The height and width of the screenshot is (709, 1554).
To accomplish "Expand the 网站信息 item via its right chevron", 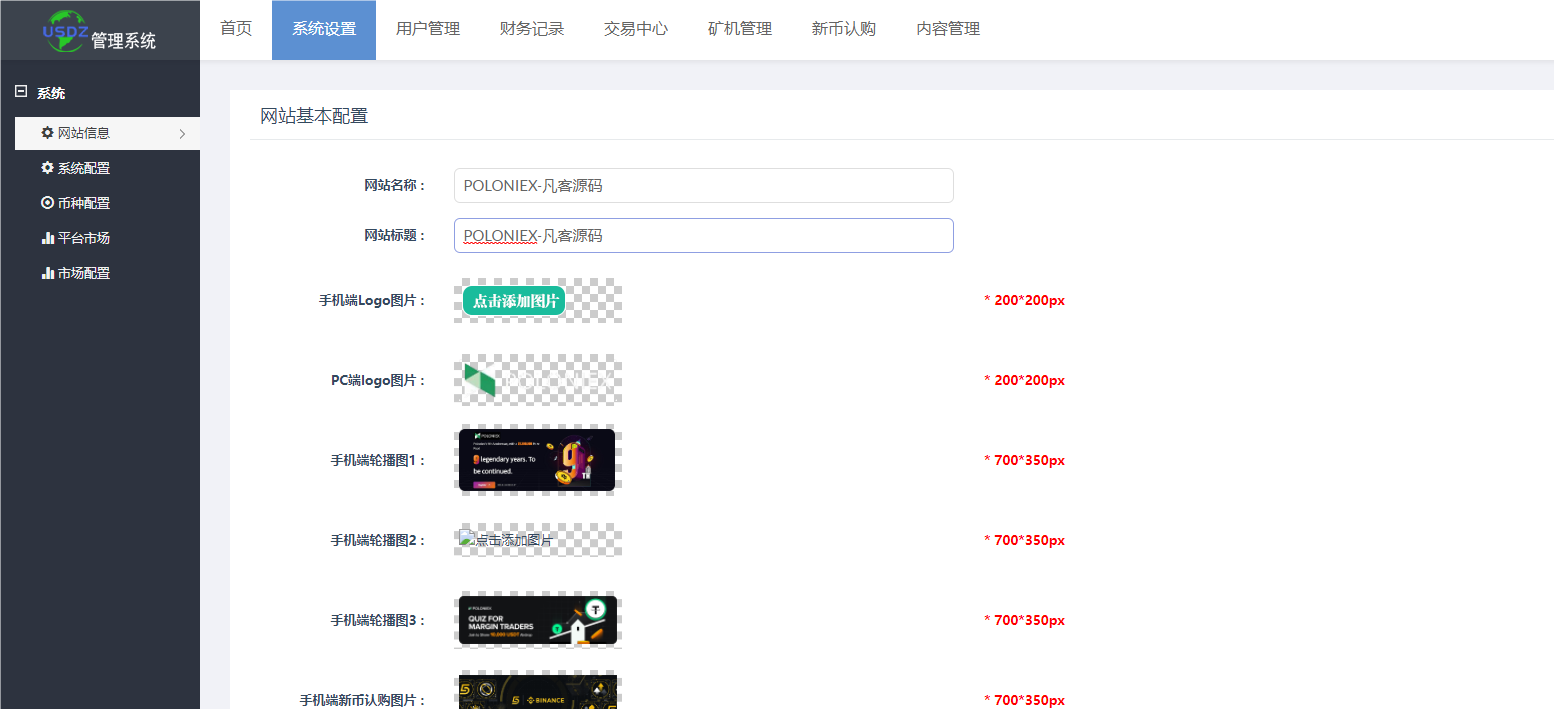I will point(183,133).
